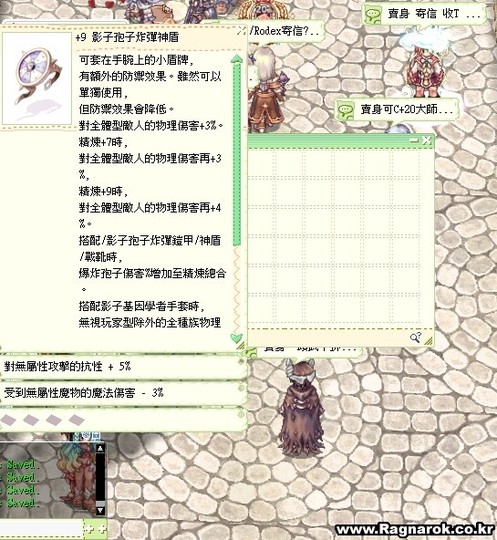Click the first empty diamond card slot

(8, 419)
